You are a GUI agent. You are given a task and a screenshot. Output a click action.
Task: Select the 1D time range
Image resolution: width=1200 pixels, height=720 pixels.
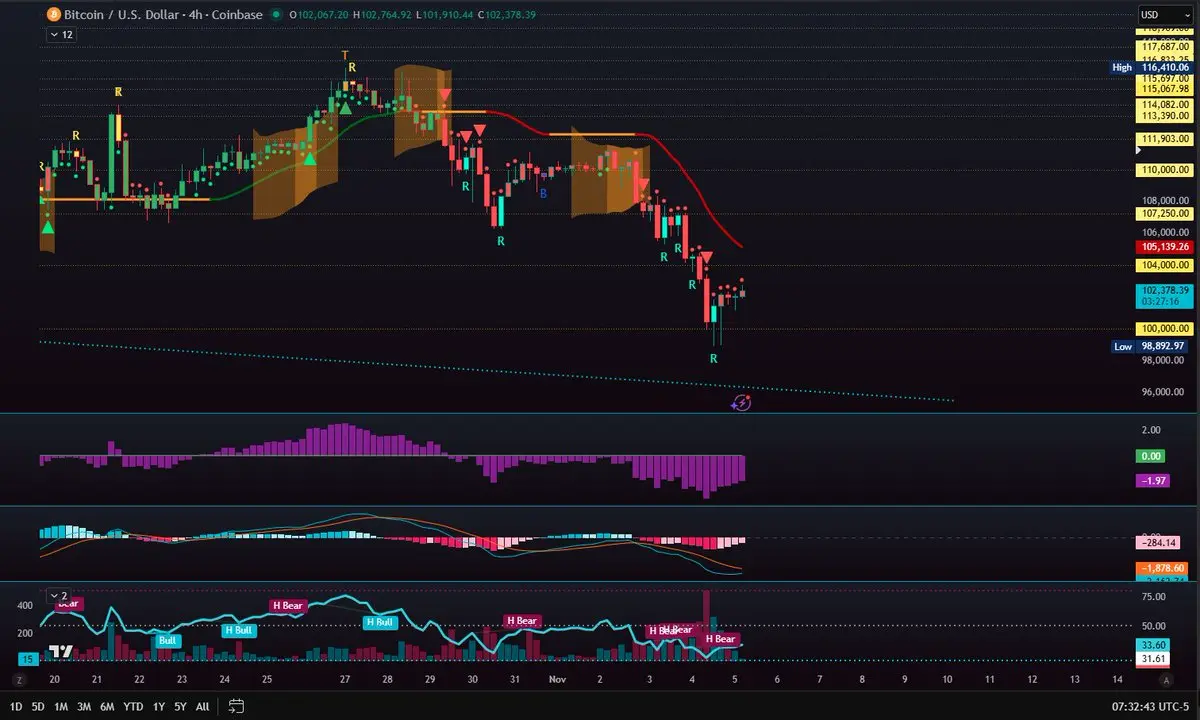16,706
